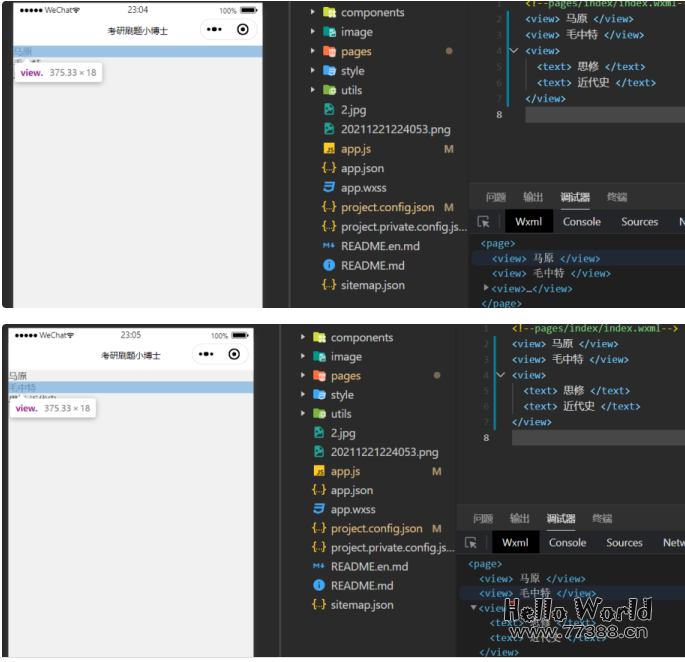Collapse the expanded view node in lower Wxml tree
The image size is (685, 662).
473,608
